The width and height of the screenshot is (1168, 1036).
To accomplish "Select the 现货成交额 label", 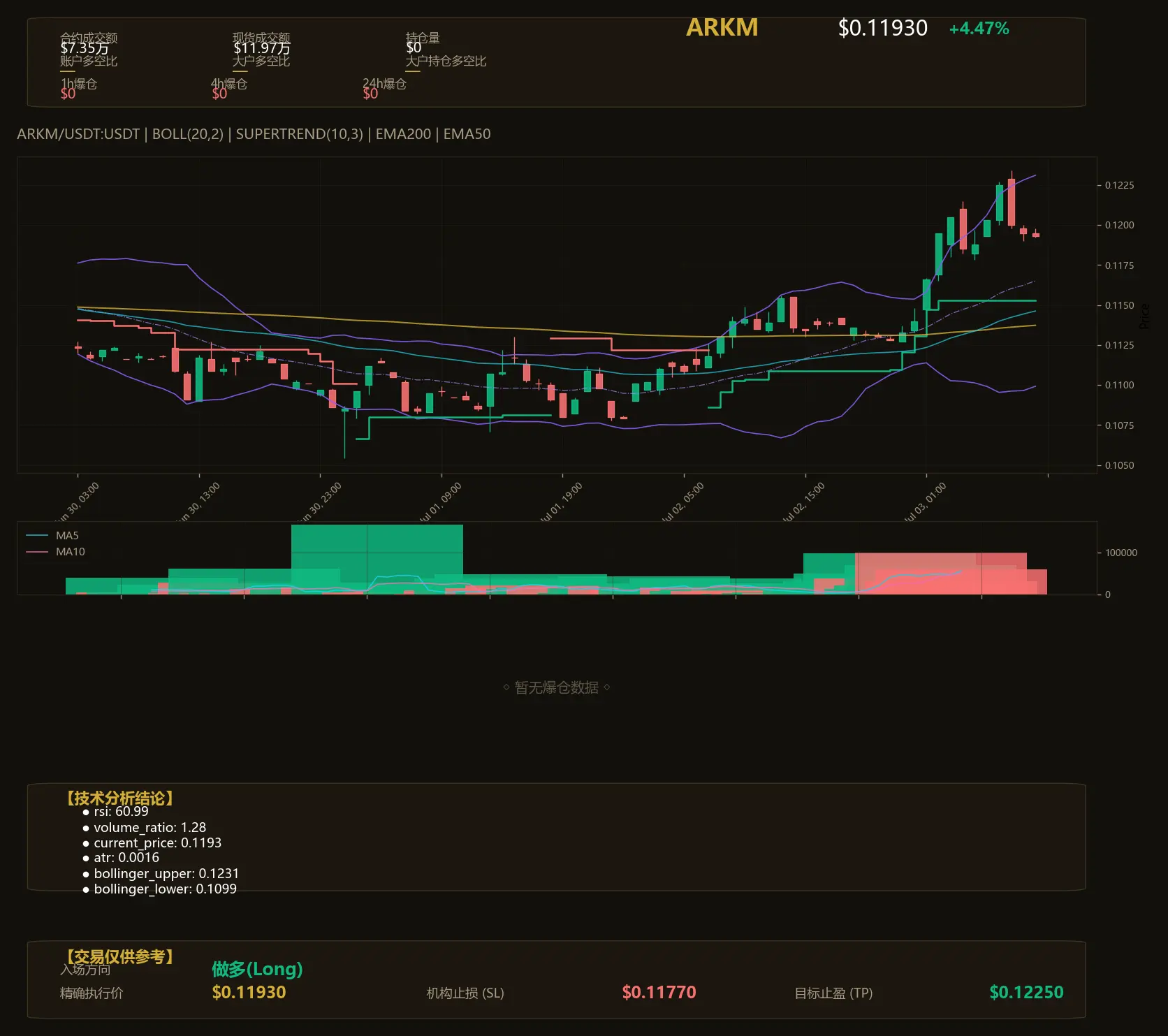I will (x=261, y=38).
